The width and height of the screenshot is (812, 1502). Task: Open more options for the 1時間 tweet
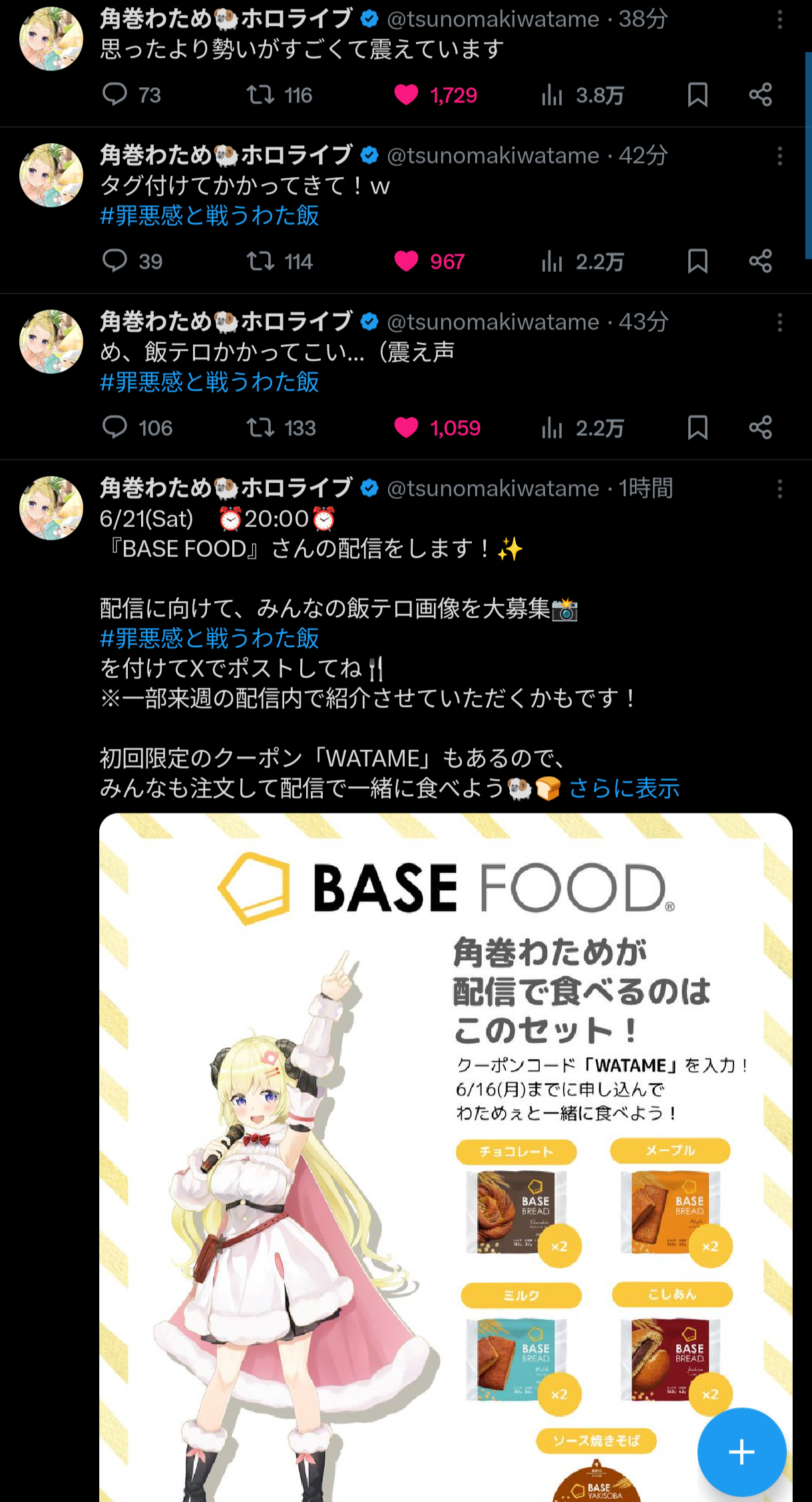point(779,489)
